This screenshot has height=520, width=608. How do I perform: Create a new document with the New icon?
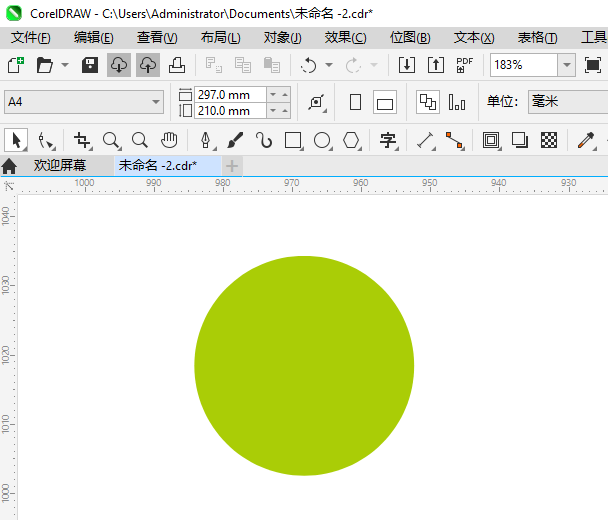click(x=16, y=65)
